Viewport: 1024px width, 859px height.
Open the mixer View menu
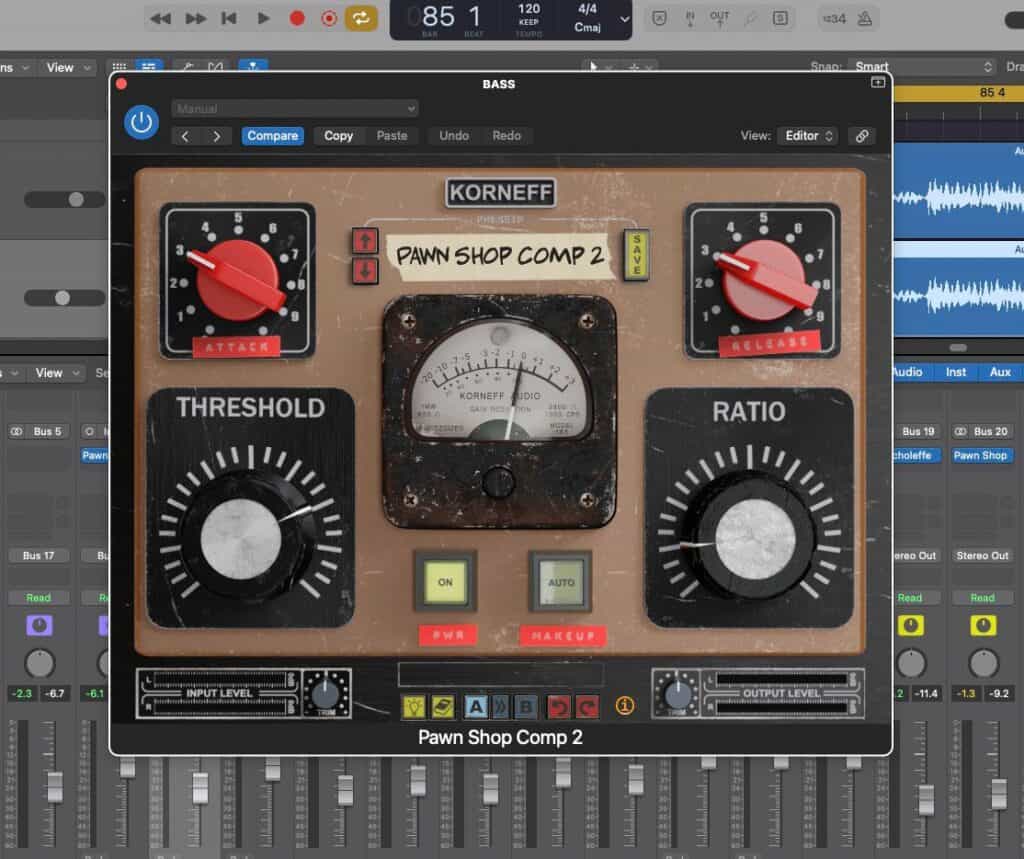[57, 373]
